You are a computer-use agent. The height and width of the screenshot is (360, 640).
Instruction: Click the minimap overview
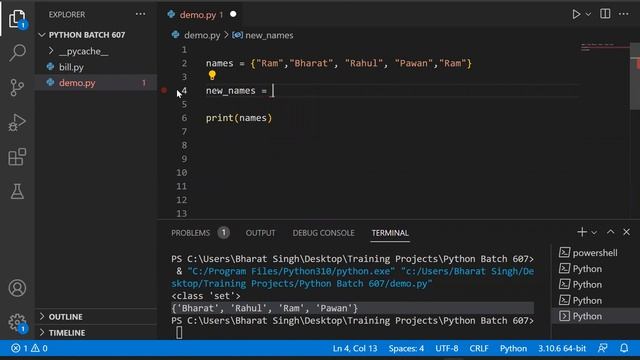point(605,48)
